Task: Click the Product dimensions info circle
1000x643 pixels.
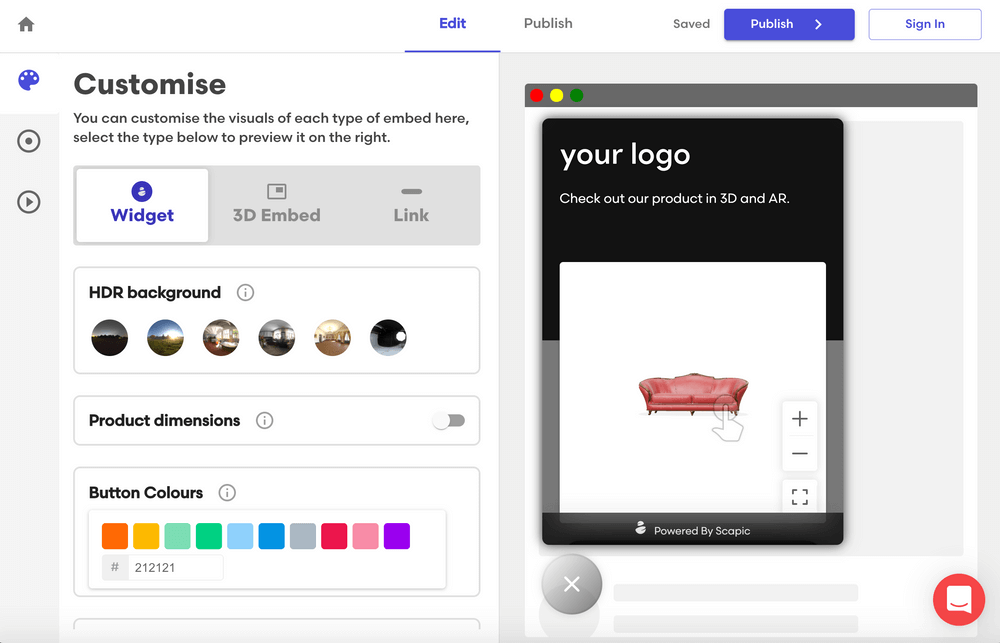Action: coord(264,420)
